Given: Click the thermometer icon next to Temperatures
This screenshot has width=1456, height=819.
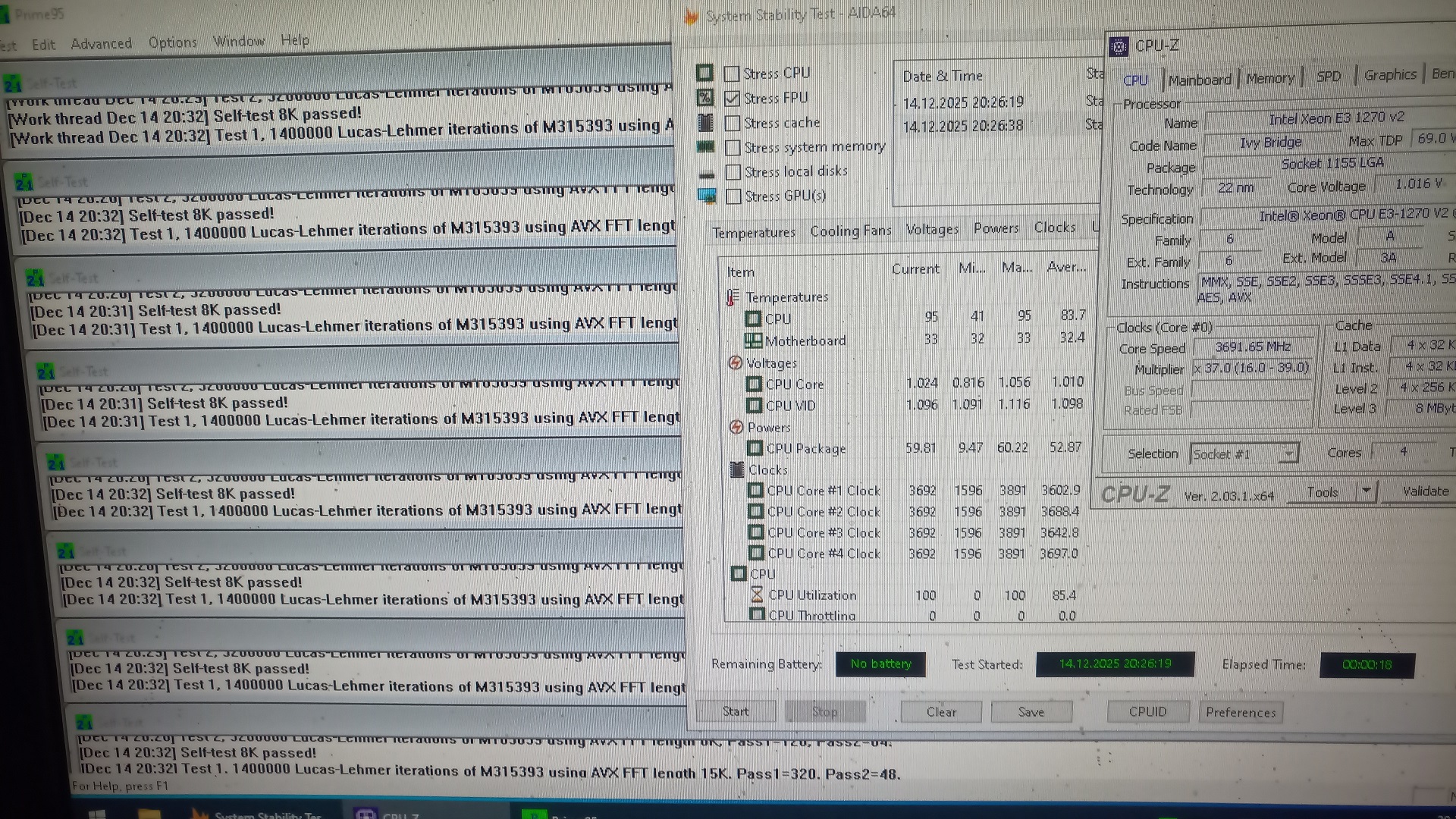Looking at the screenshot, I should 733,297.
